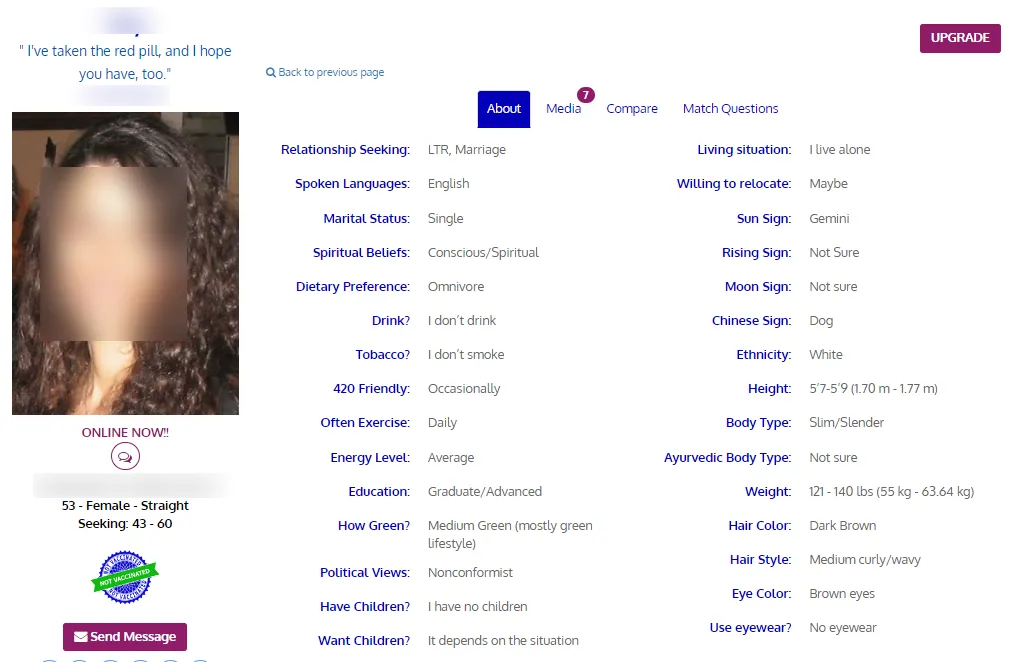Click the red pill headline quote
Screen dimensions: 1018x662
125,62
